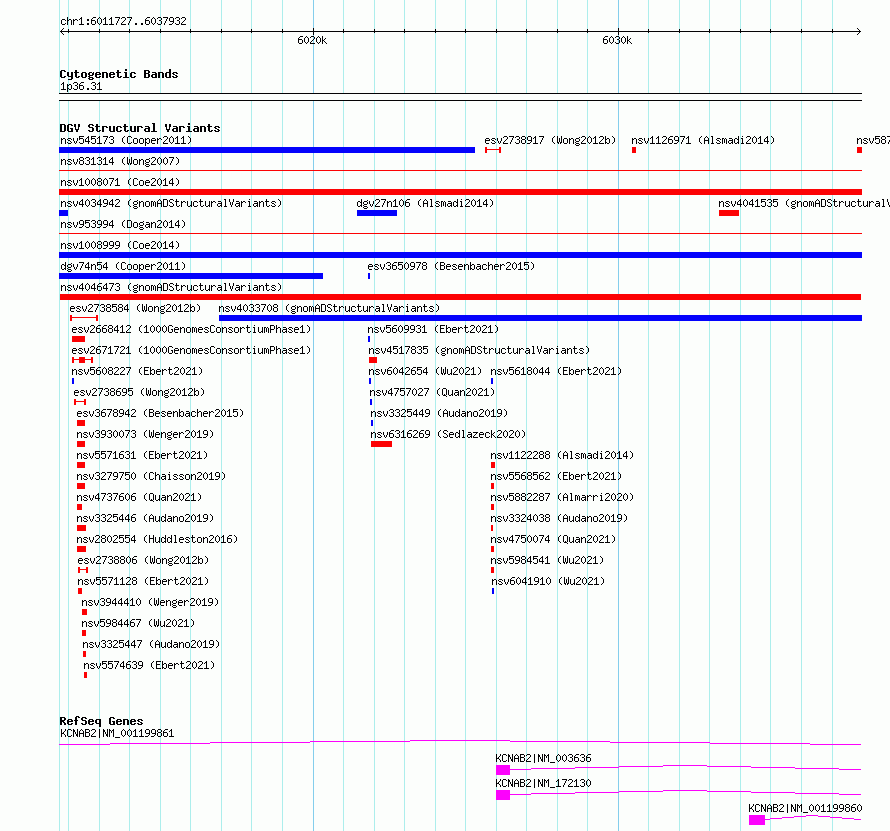Click nsv1008071 (Coe2014) variant label
Screen dimensions: 890x831
(x=120, y=182)
